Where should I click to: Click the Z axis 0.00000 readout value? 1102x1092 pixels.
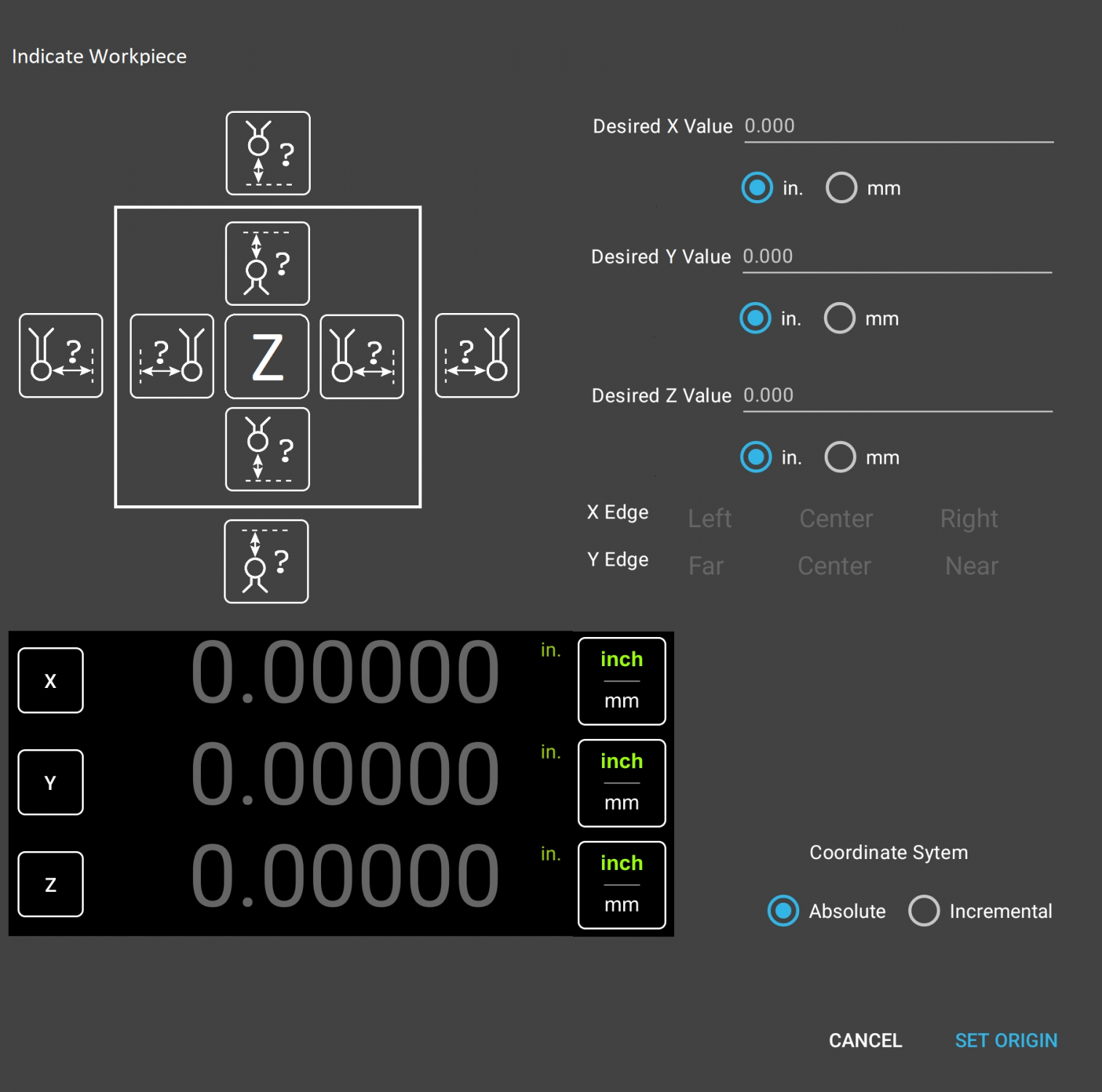coord(345,876)
